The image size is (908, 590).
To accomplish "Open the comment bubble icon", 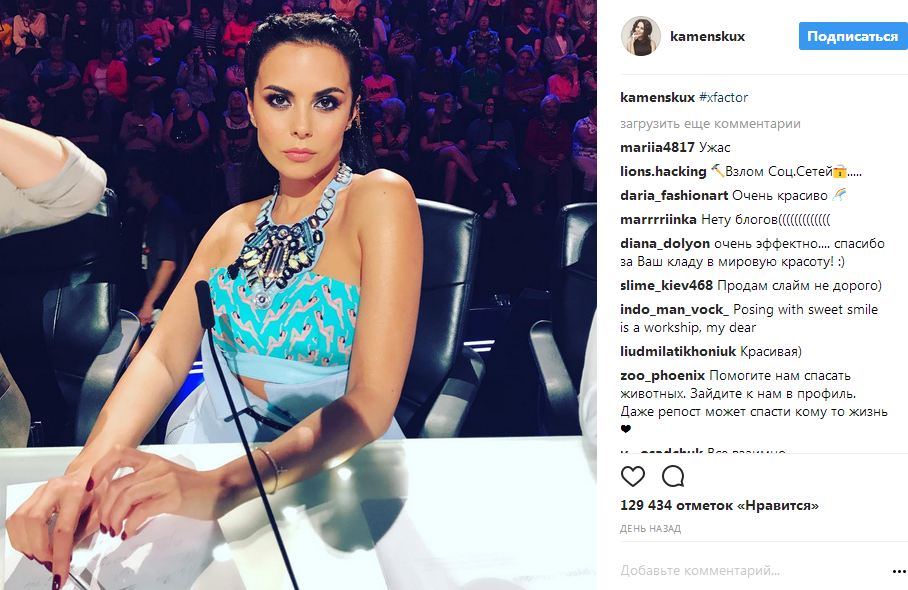I will pyautogui.click(x=673, y=477).
